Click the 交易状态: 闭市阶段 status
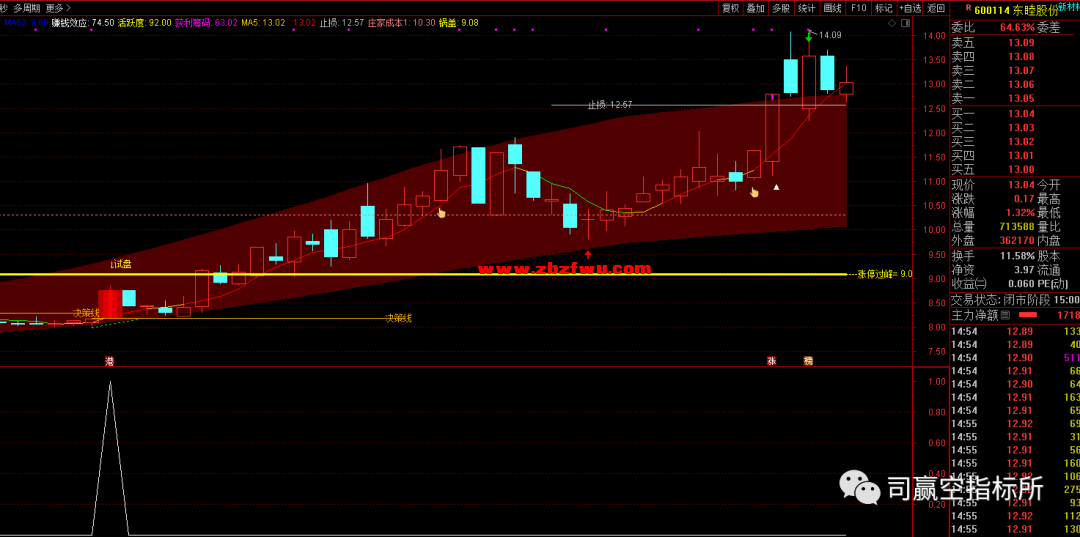The image size is (1080, 537). pyautogui.click(x=1001, y=299)
